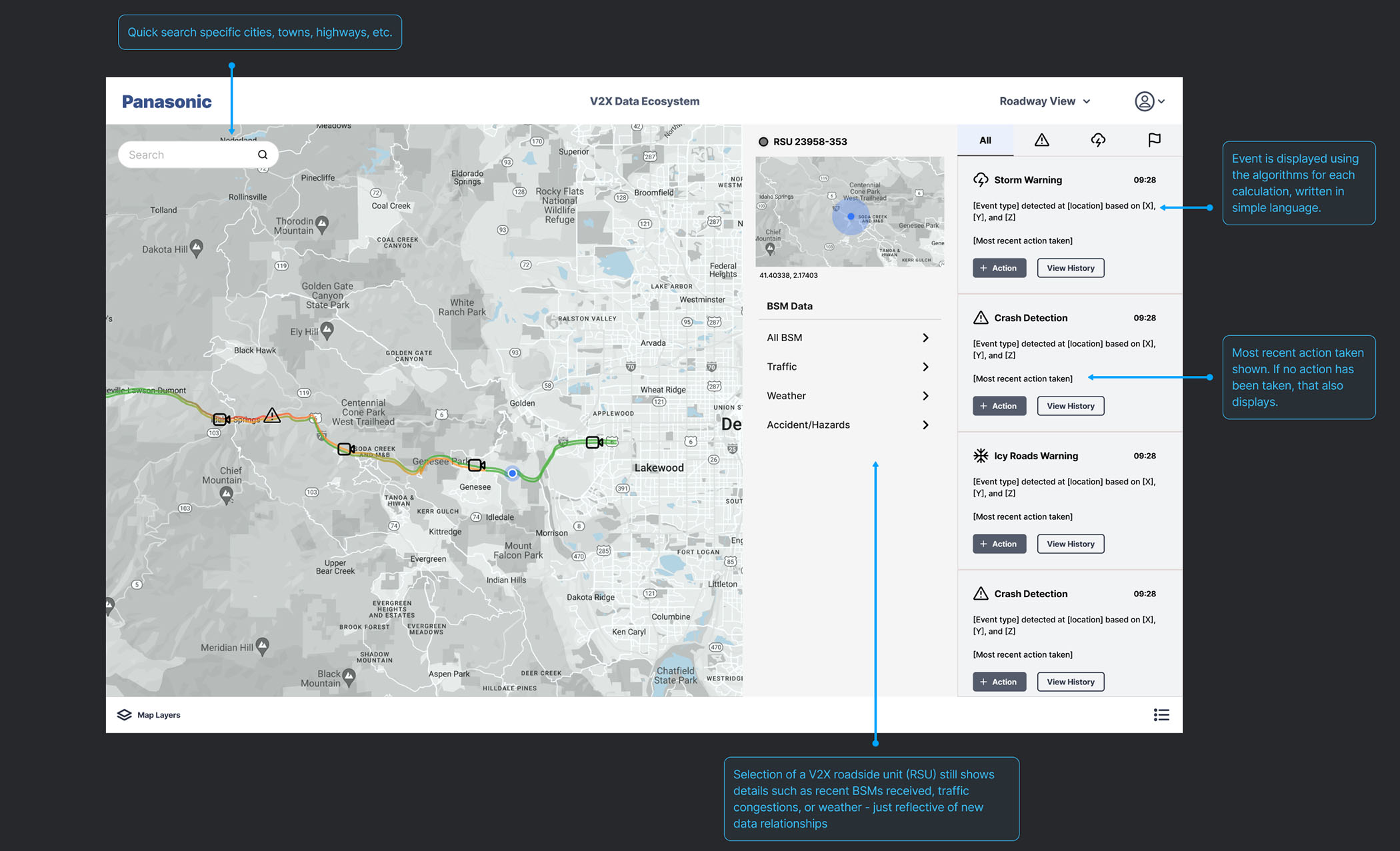Filter events by the warning triangle tab
The height and width of the screenshot is (851, 1400).
click(1041, 140)
